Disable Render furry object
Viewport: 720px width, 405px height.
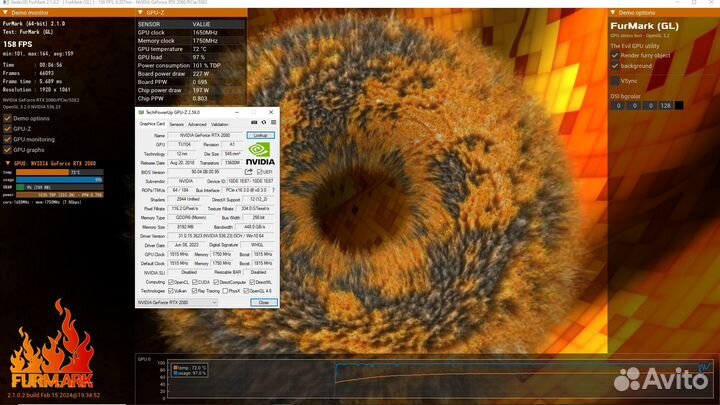615,55
